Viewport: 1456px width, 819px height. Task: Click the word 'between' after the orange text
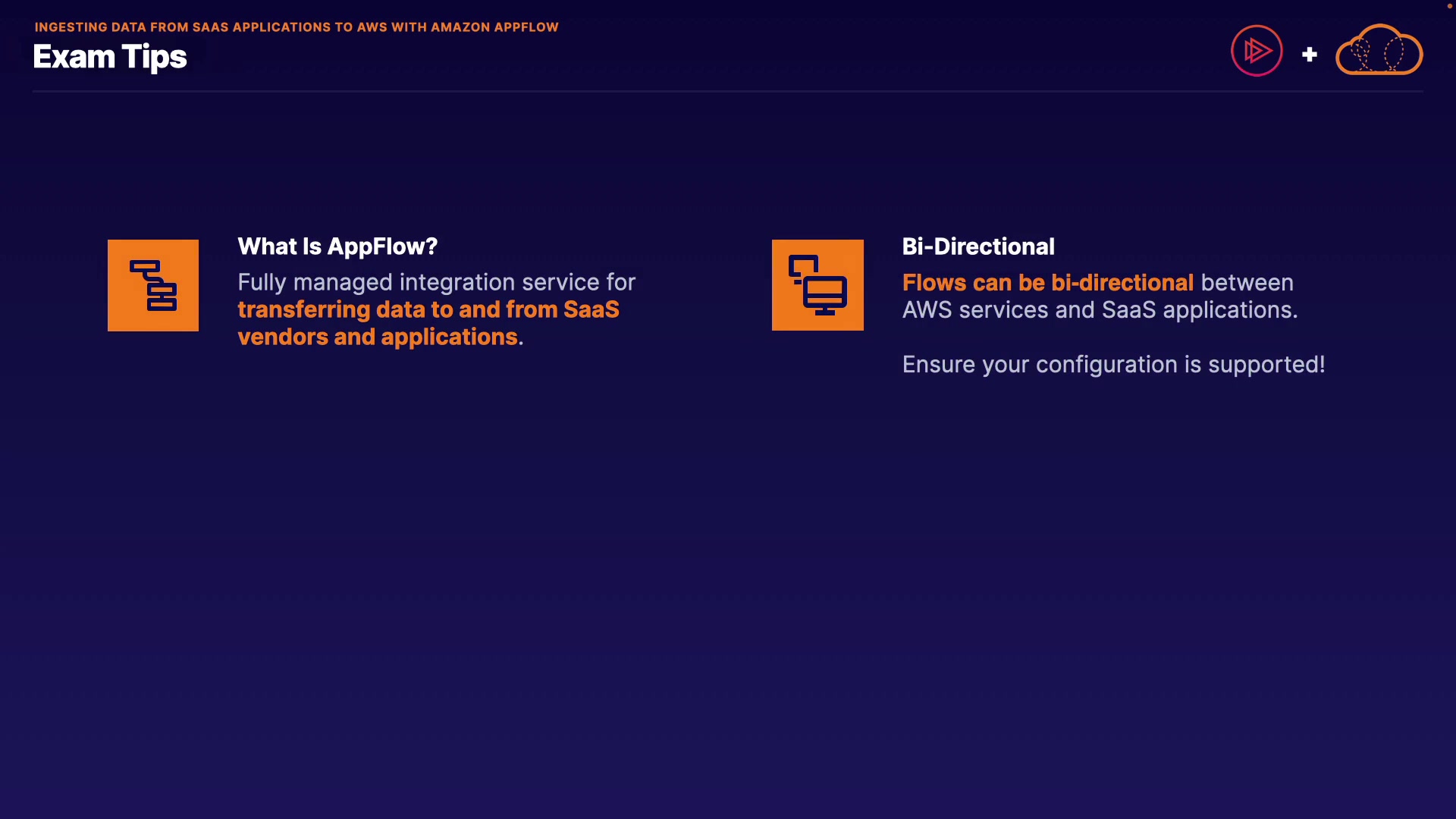(x=1247, y=282)
